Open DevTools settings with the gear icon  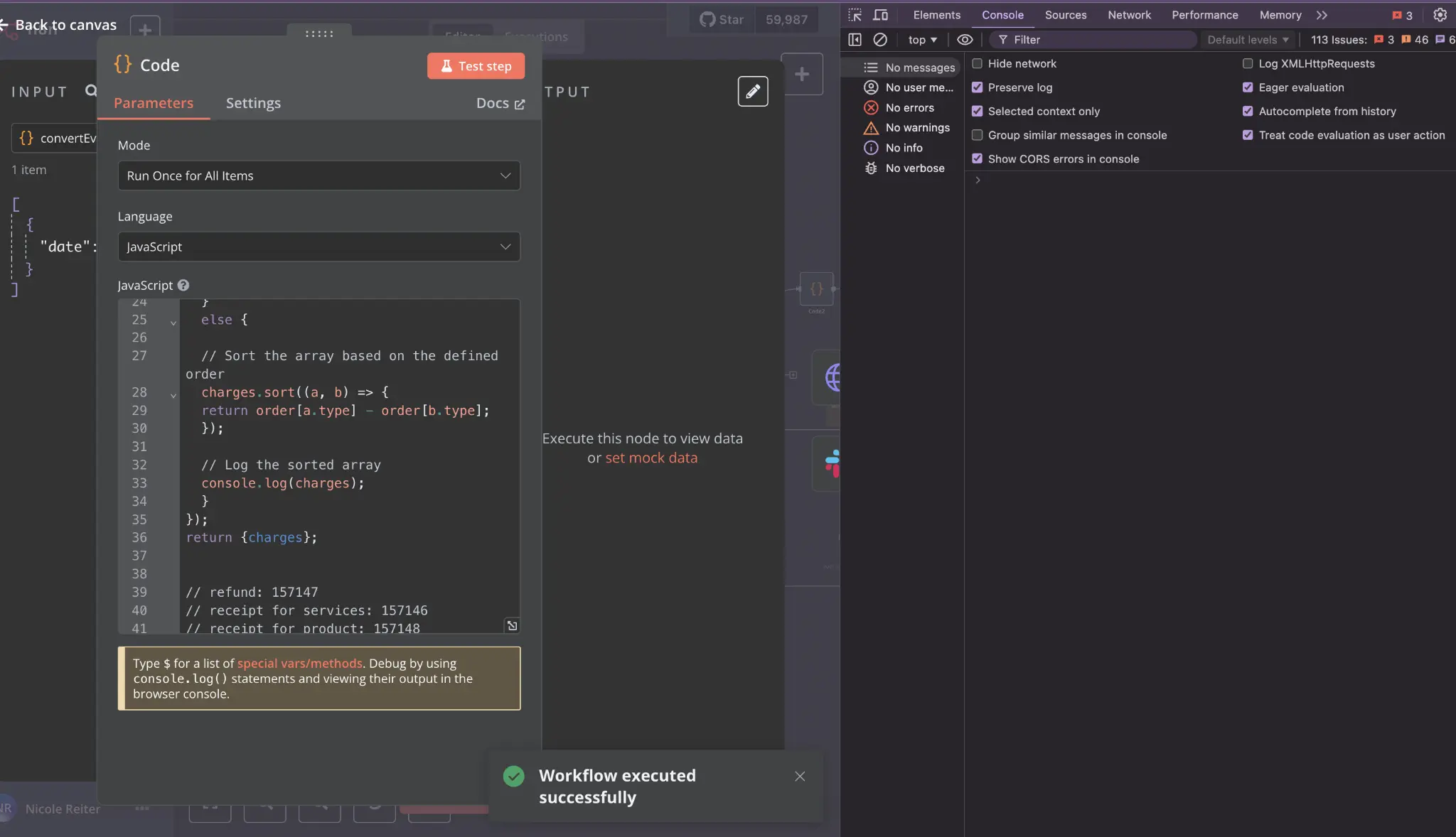[x=1441, y=15]
